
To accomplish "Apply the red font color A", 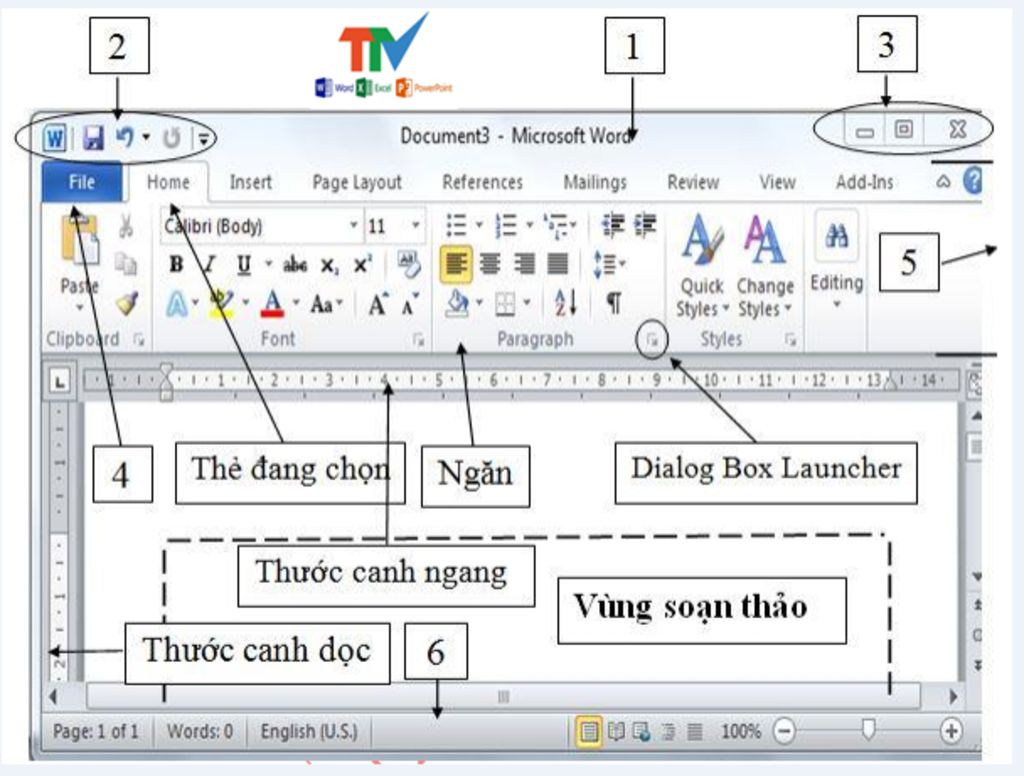I will (x=273, y=304).
